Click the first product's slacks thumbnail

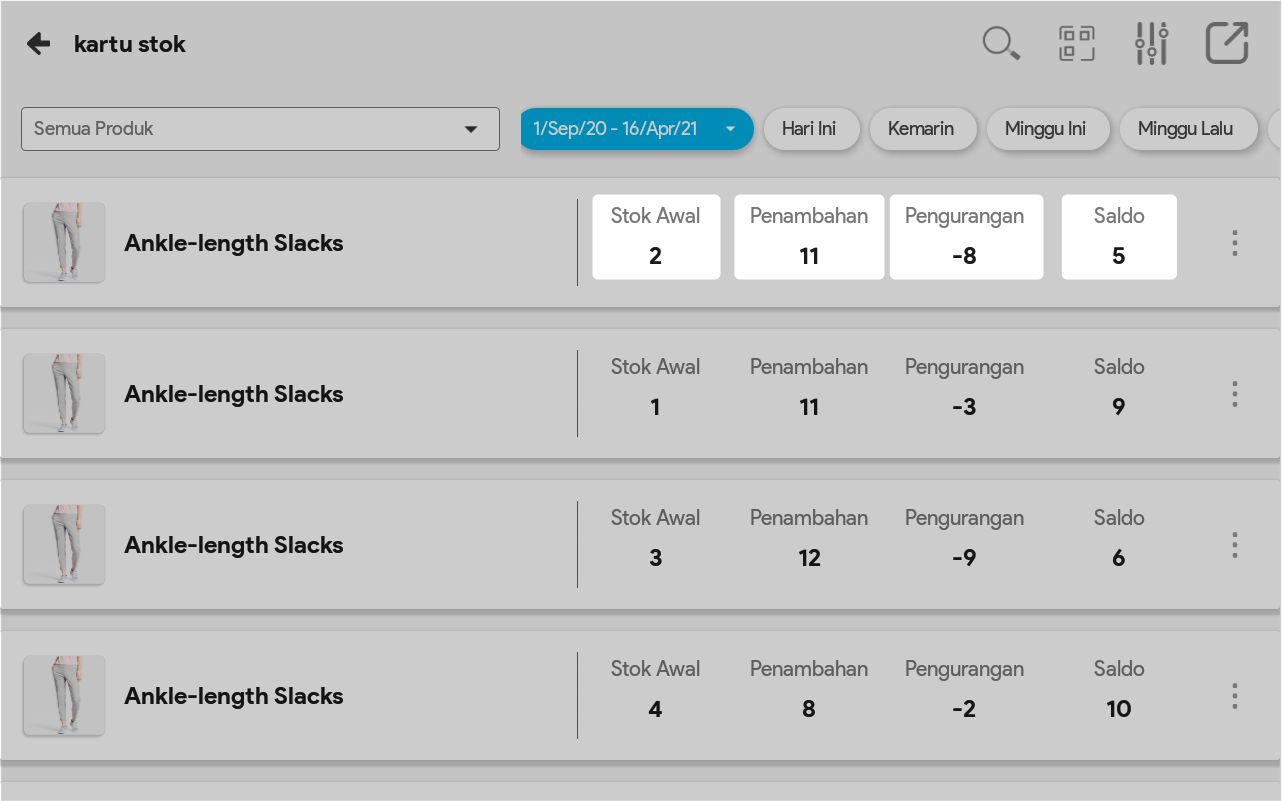coord(64,243)
